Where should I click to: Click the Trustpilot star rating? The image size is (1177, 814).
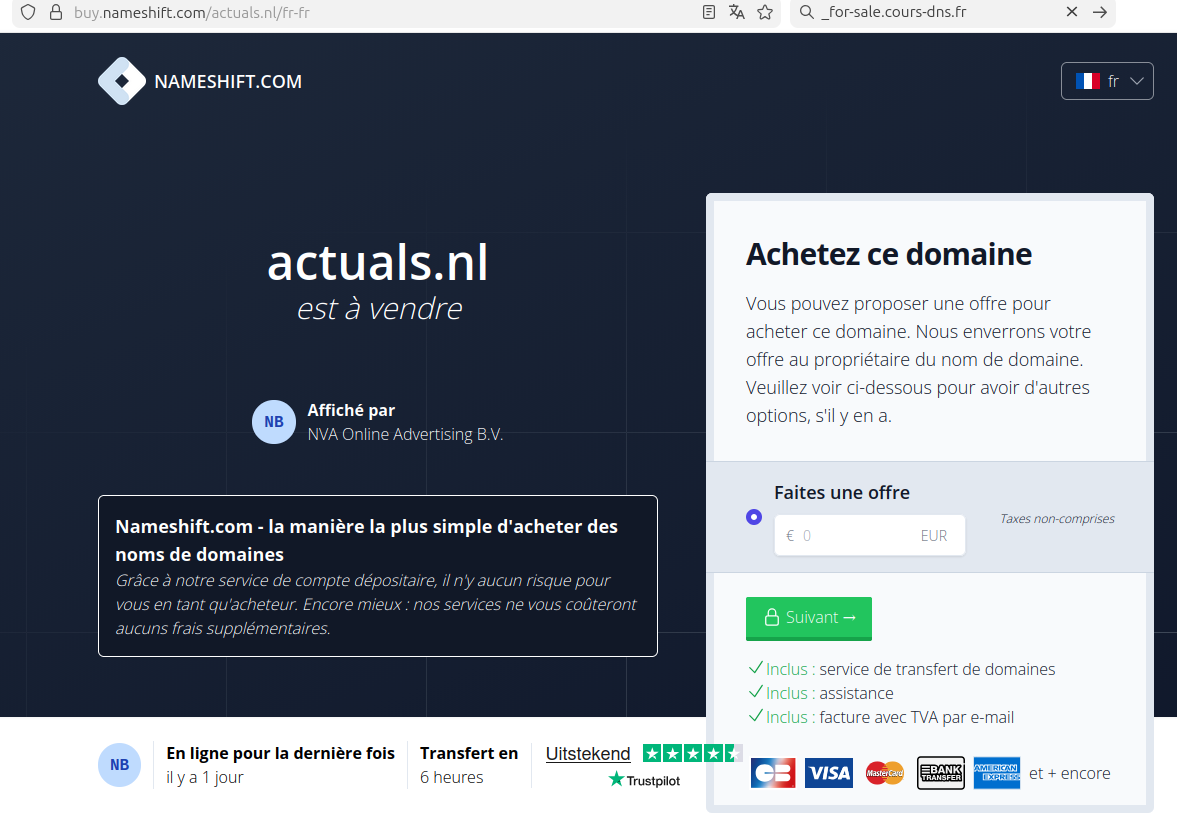click(x=692, y=753)
